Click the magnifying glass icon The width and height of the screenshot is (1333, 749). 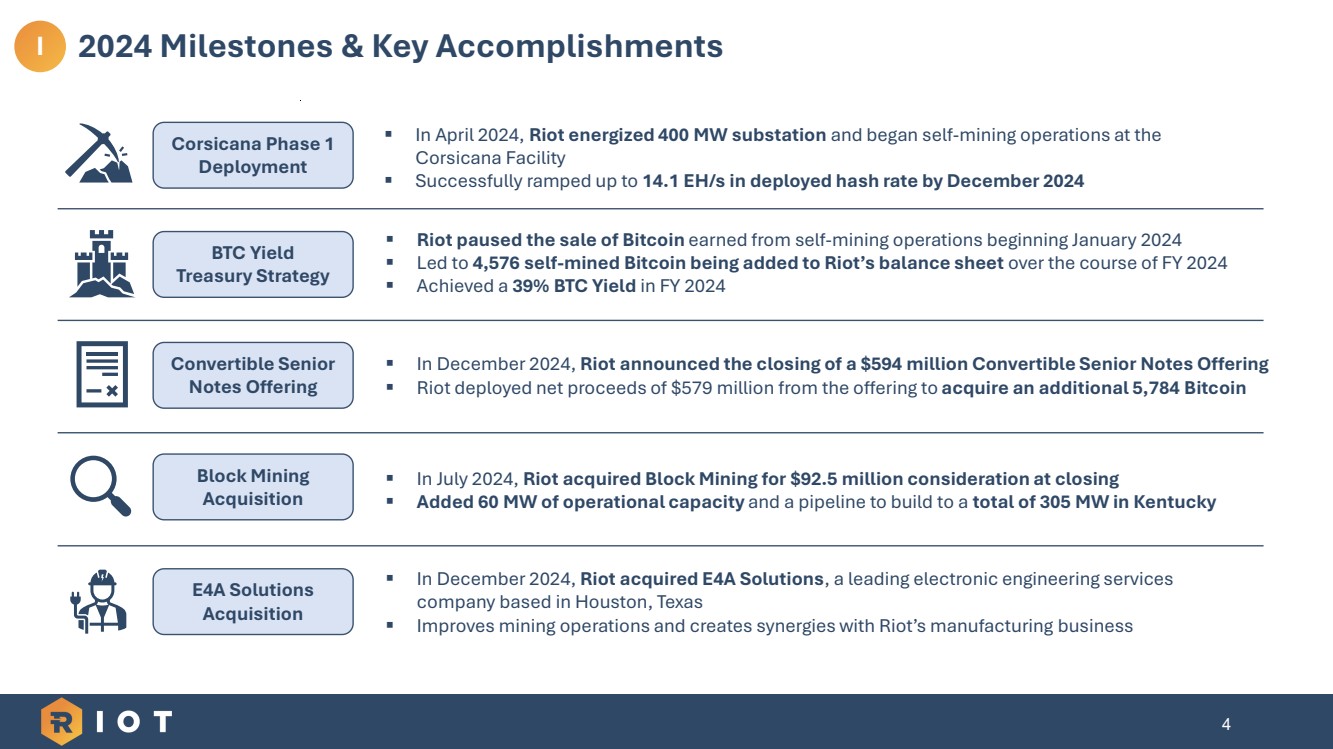tap(101, 487)
